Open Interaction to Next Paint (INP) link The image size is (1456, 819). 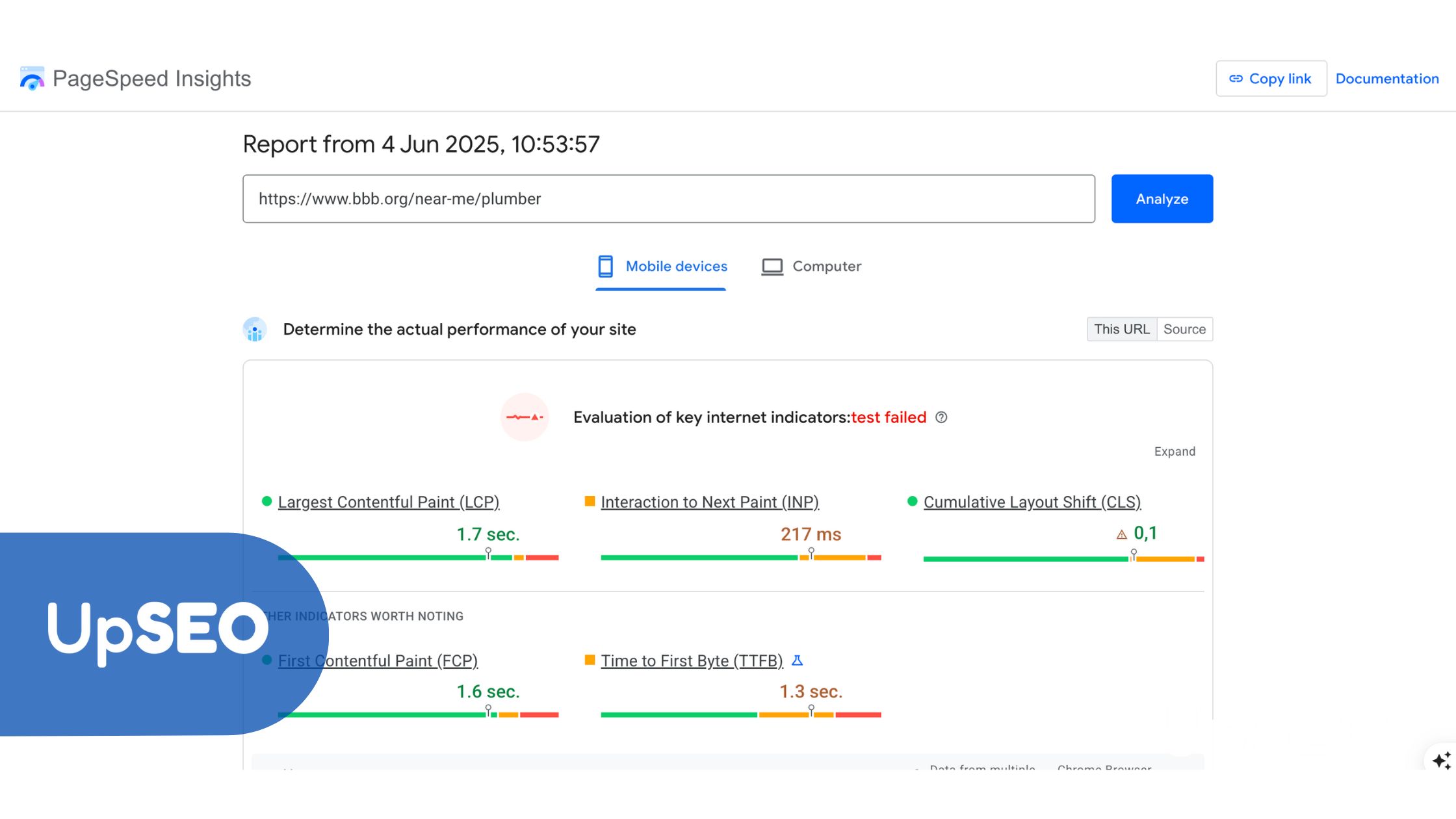710,502
